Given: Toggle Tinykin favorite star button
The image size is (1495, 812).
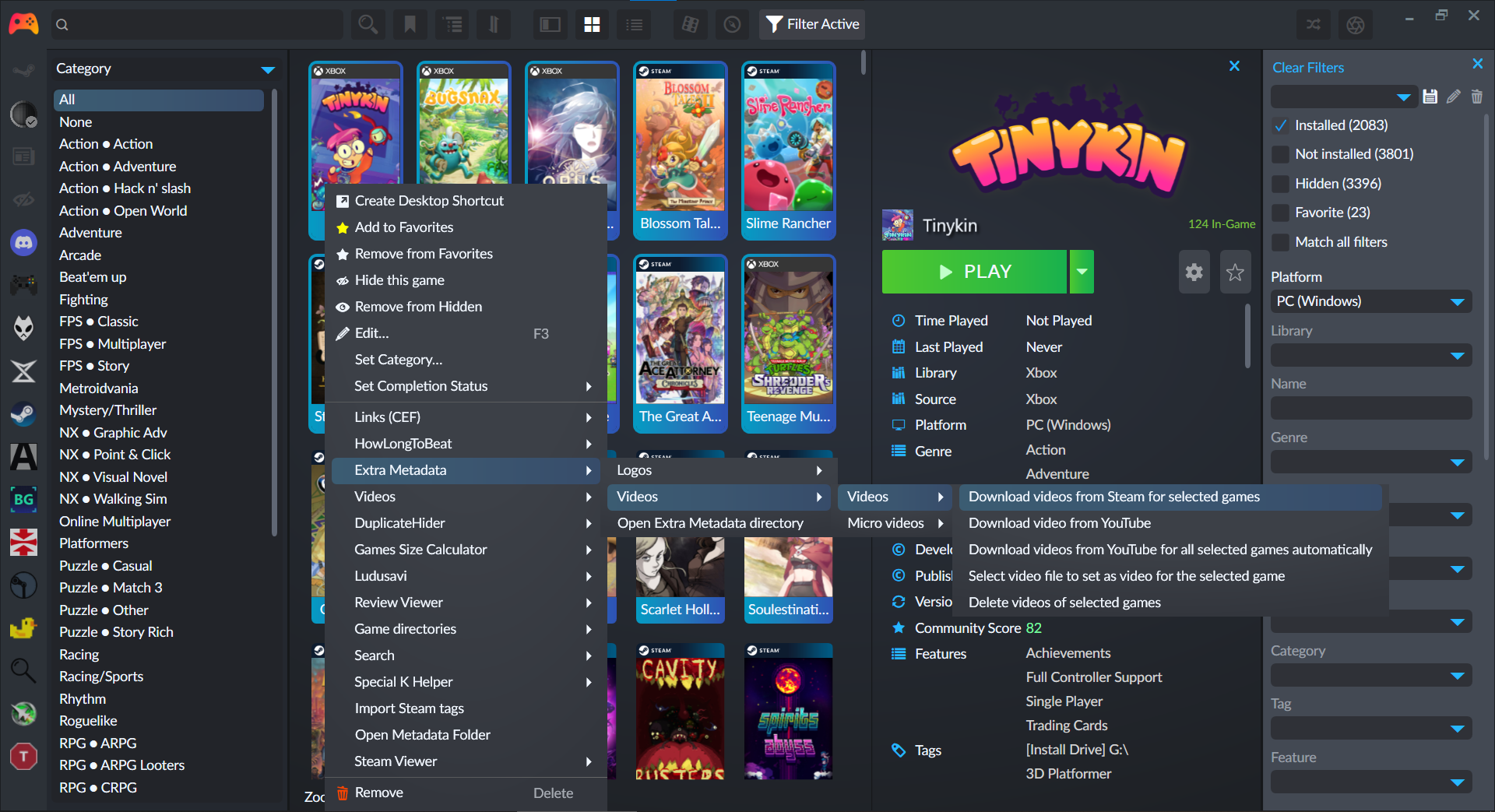Looking at the screenshot, I should [1235, 272].
